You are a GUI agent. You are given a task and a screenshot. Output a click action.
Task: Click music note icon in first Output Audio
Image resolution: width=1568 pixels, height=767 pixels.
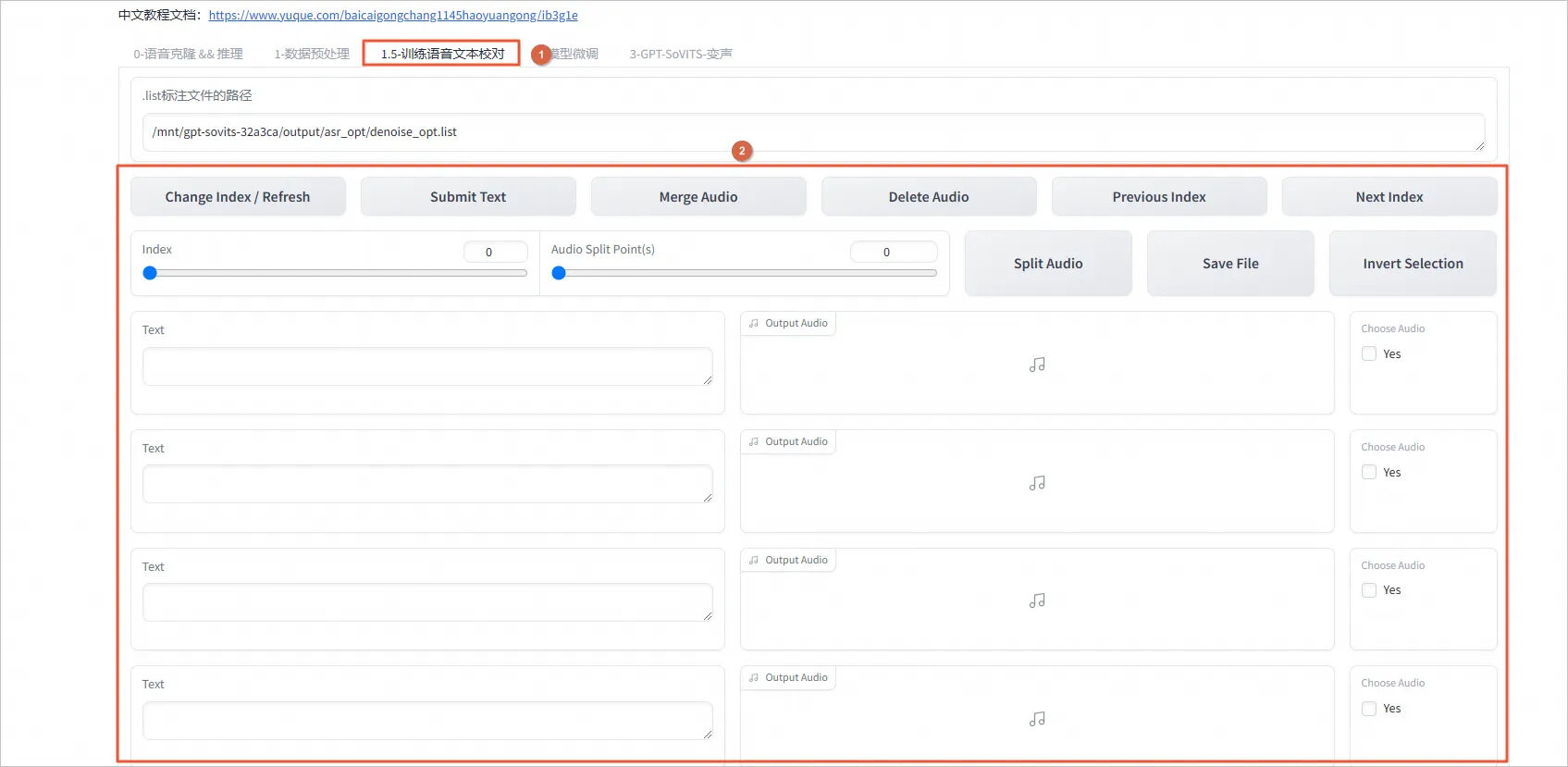(x=1037, y=365)
